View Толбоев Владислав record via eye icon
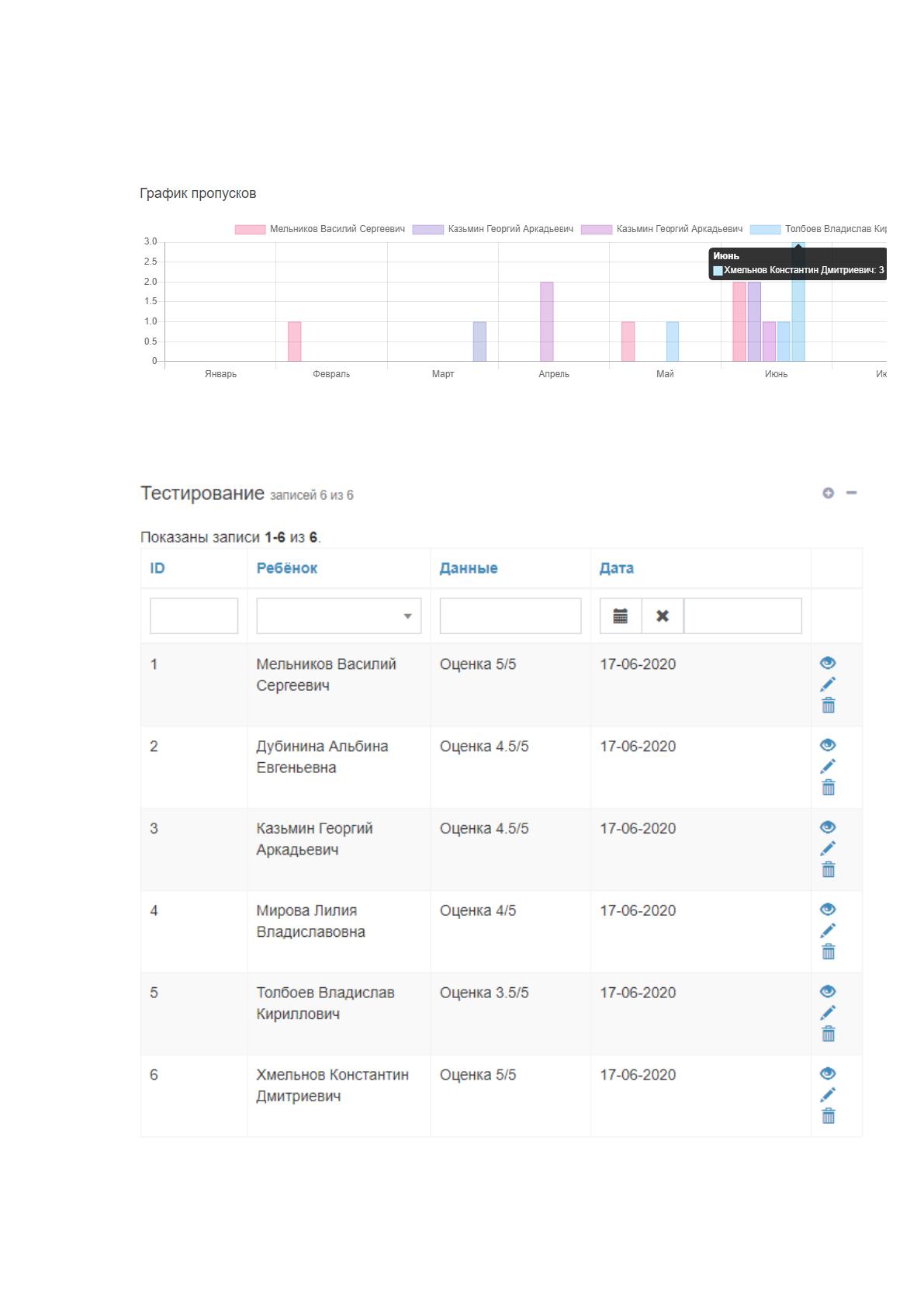This screenshot has width=924, height=1307. (828, 991)
